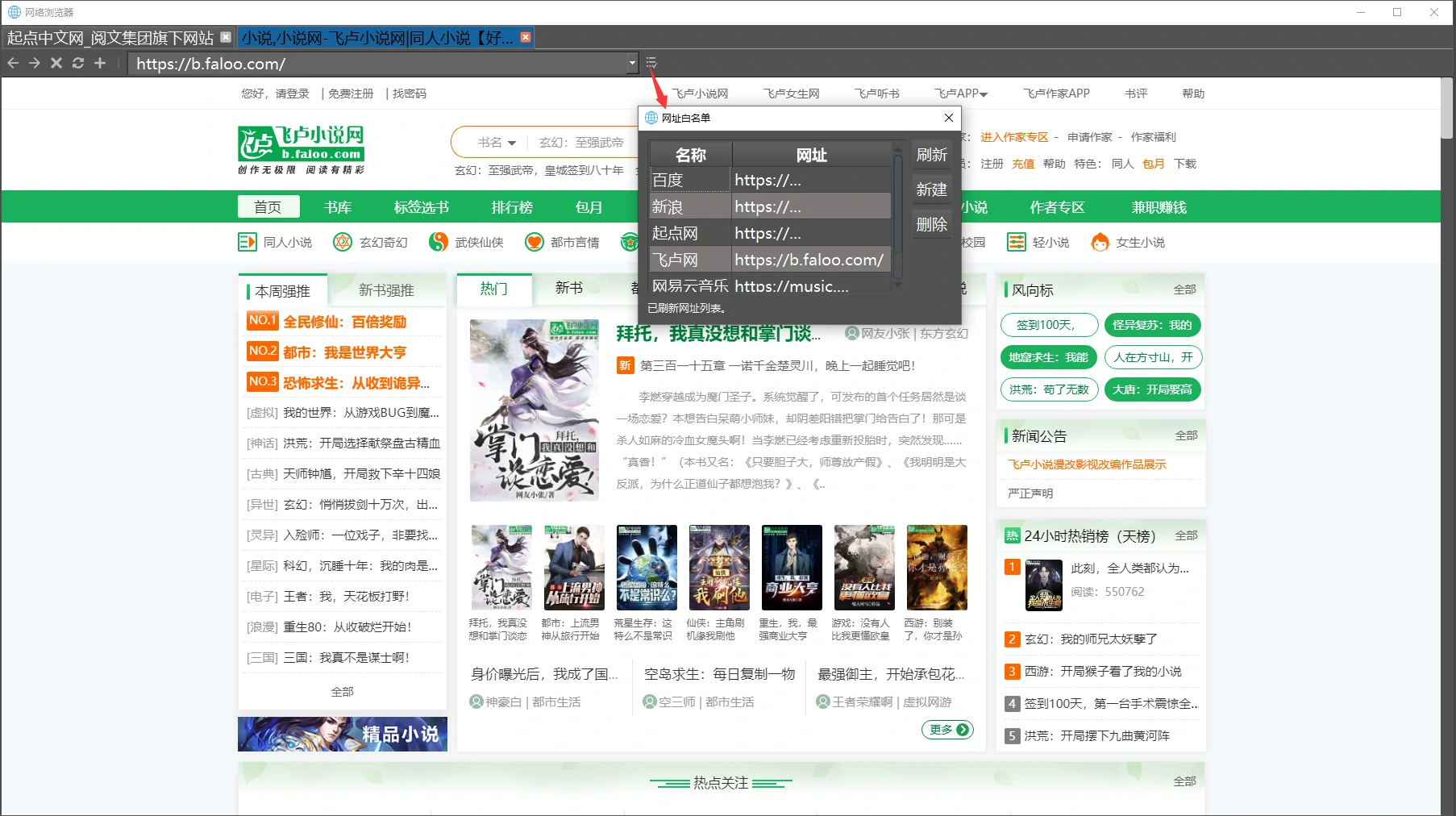This screenshot has height=816, width=1456.
Task: Click 删除 button in whitelist dialog
Action: pyautogui.click(x=931, y=224)
